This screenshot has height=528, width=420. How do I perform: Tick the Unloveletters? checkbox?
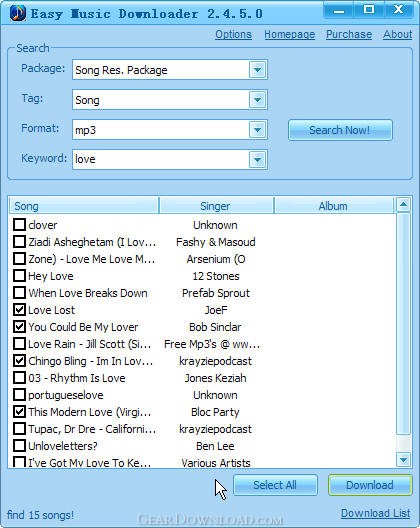[19, 446]
